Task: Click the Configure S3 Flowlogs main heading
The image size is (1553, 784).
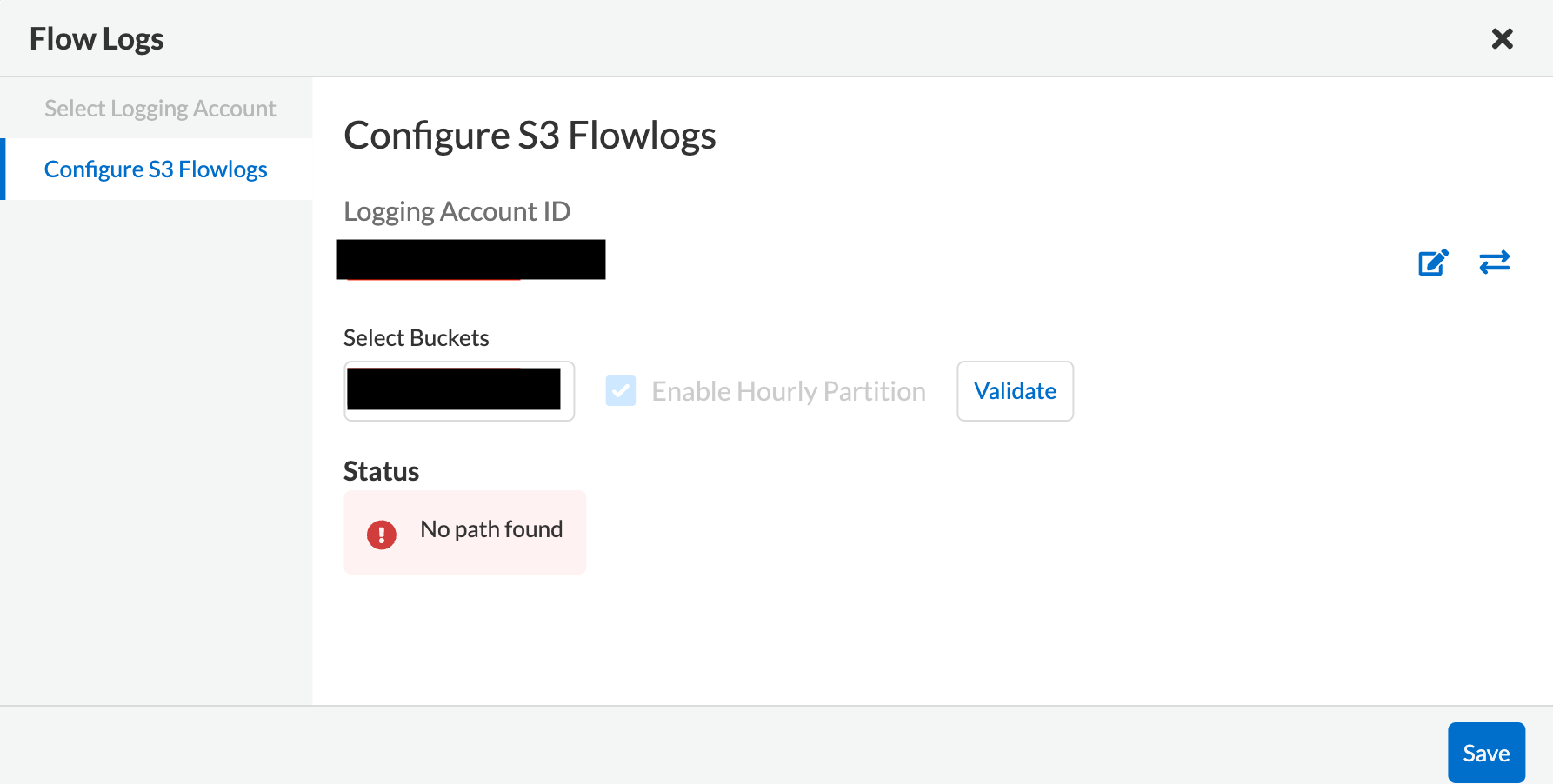Action: [530, 136]
